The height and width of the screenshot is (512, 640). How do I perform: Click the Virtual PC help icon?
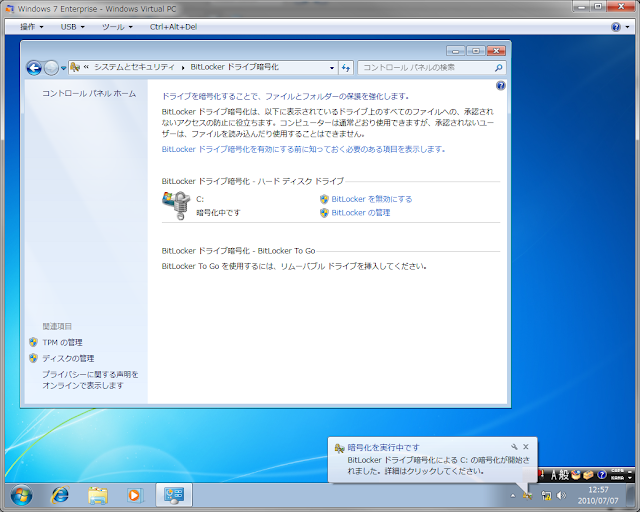pyautogui.click(x=616, y=27)
